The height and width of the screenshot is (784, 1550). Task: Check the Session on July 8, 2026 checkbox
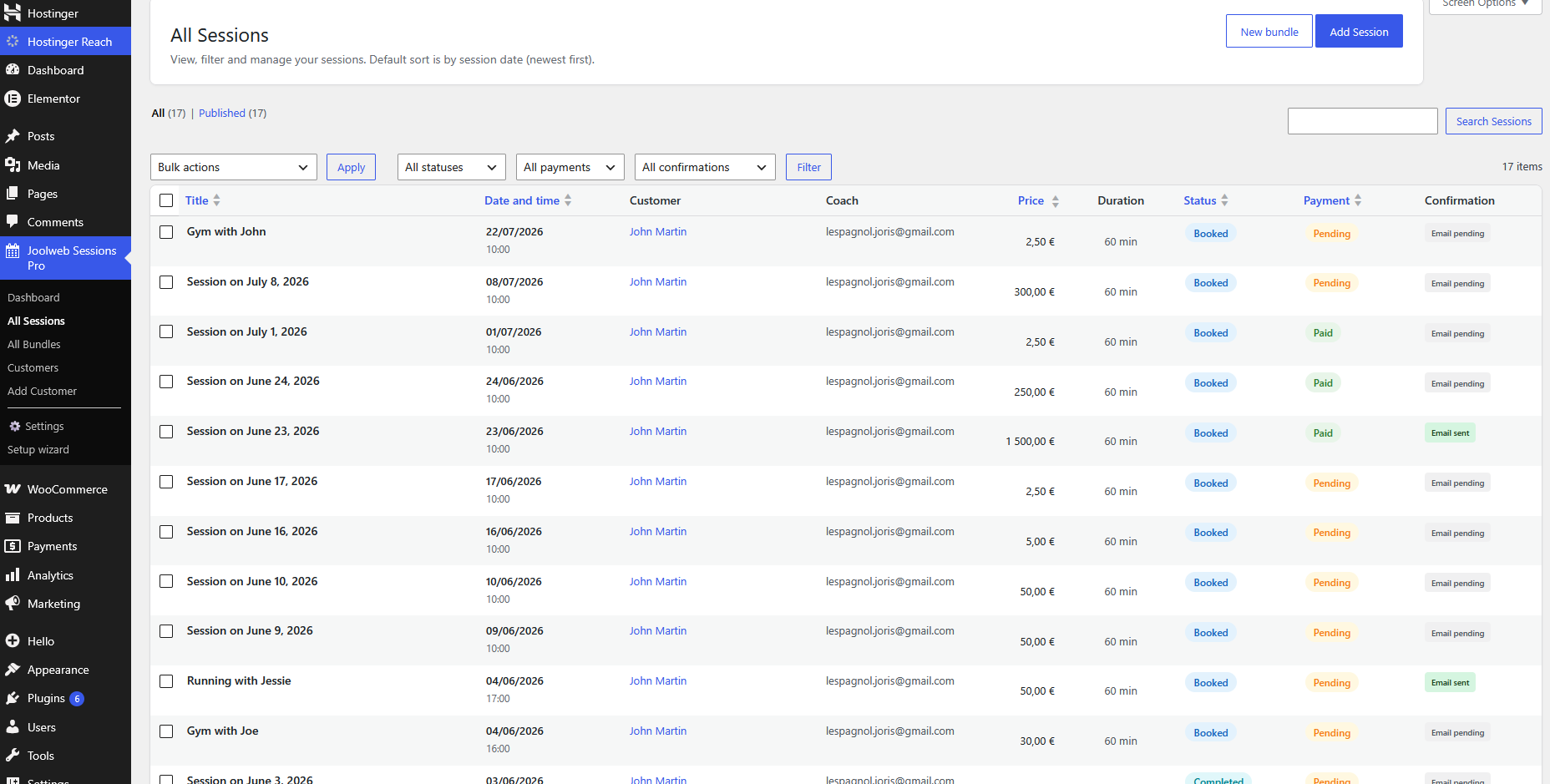pos(166,282)
